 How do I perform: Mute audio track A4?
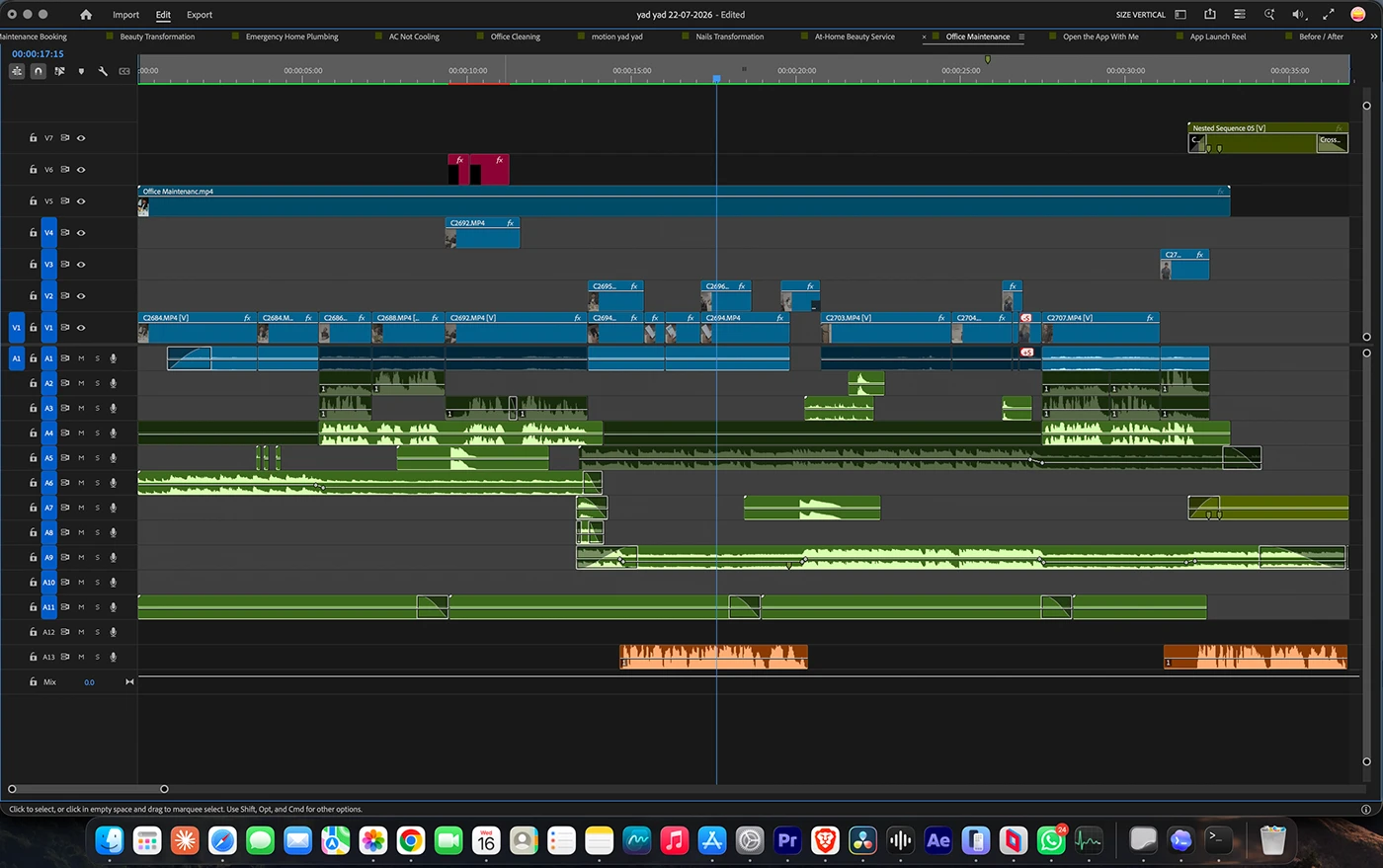click(x=81, y=433)
